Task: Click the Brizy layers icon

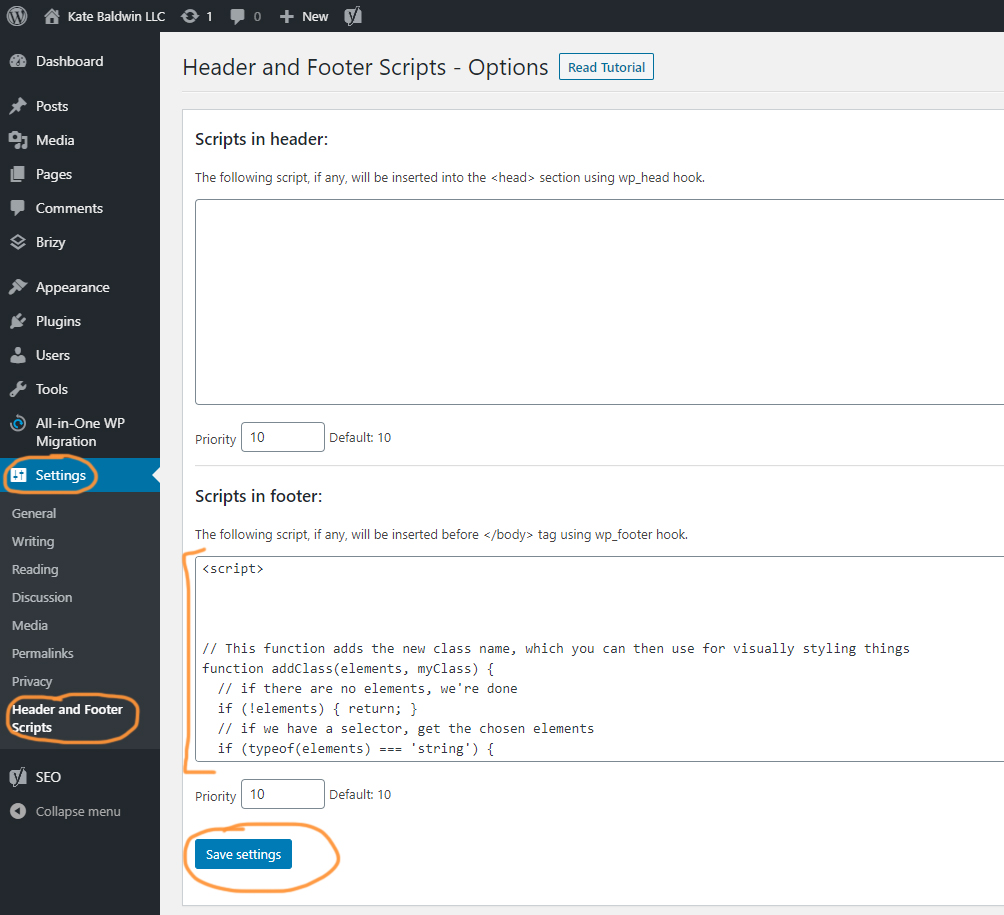Action: tap(18, 242)
